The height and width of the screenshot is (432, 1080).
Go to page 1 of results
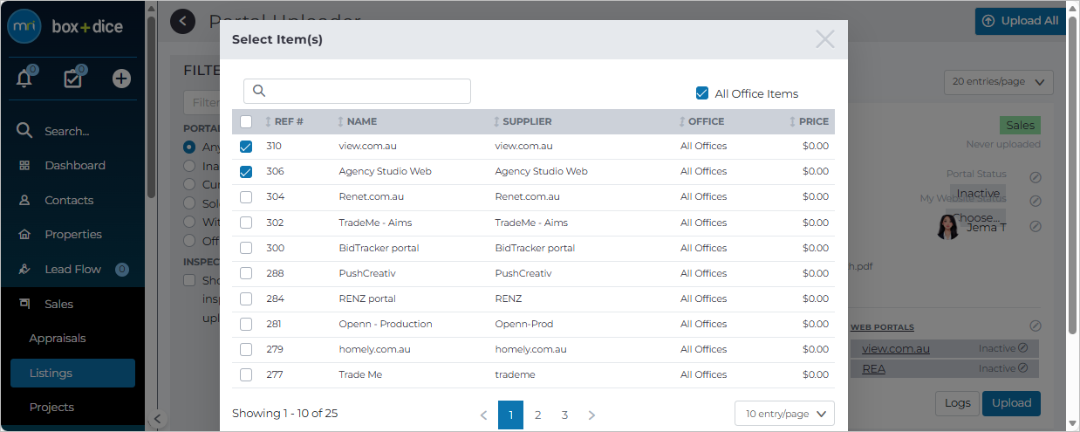(x=510, y=415)
